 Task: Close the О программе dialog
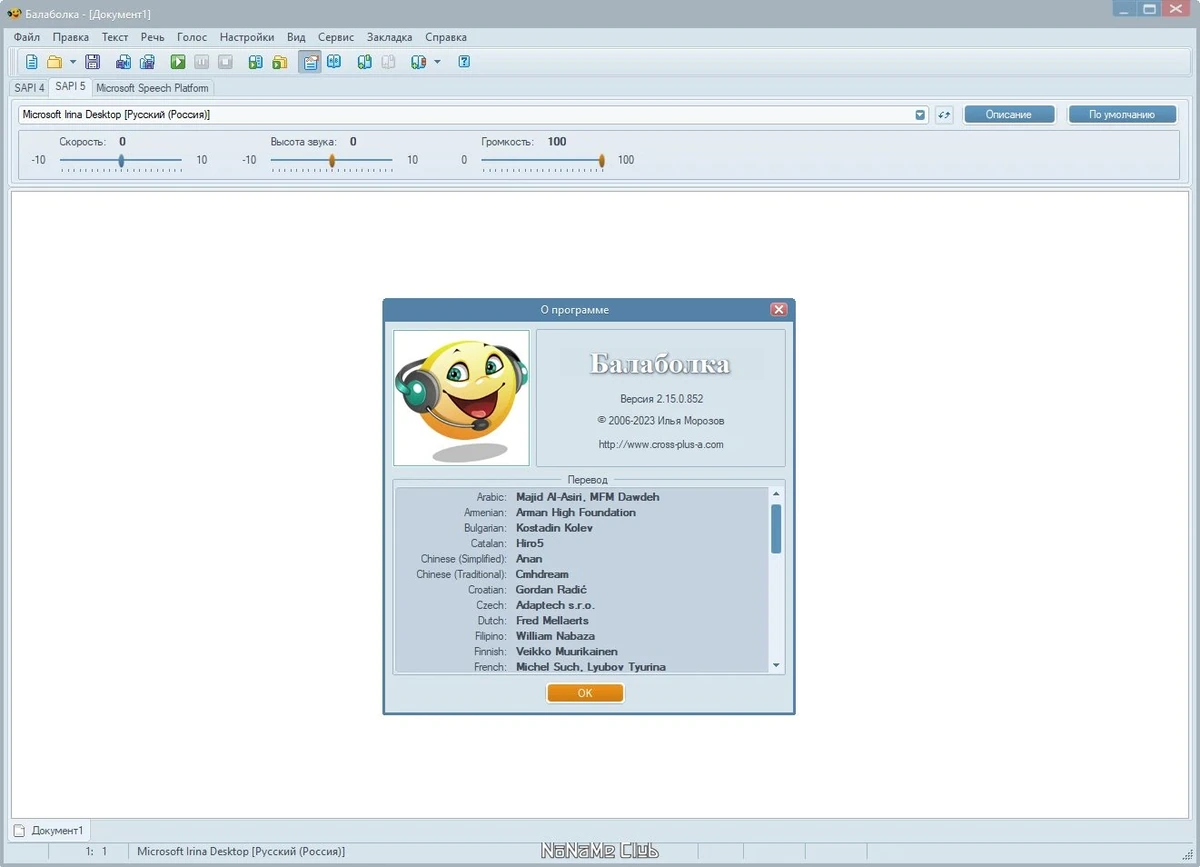coord(779,310)
